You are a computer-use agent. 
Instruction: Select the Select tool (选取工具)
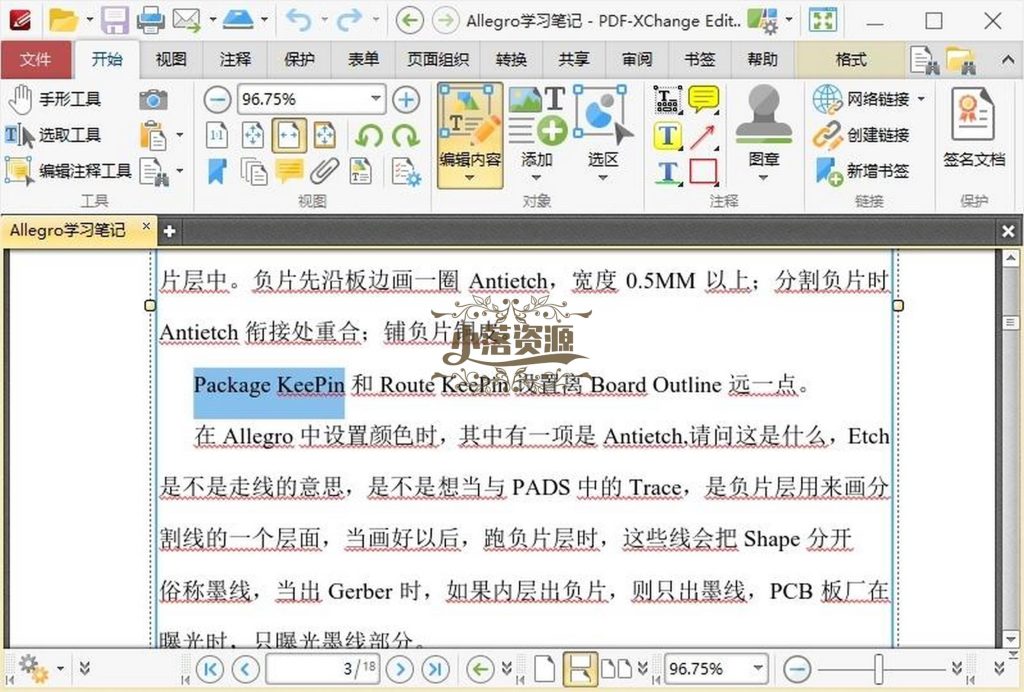click(54, 135)
